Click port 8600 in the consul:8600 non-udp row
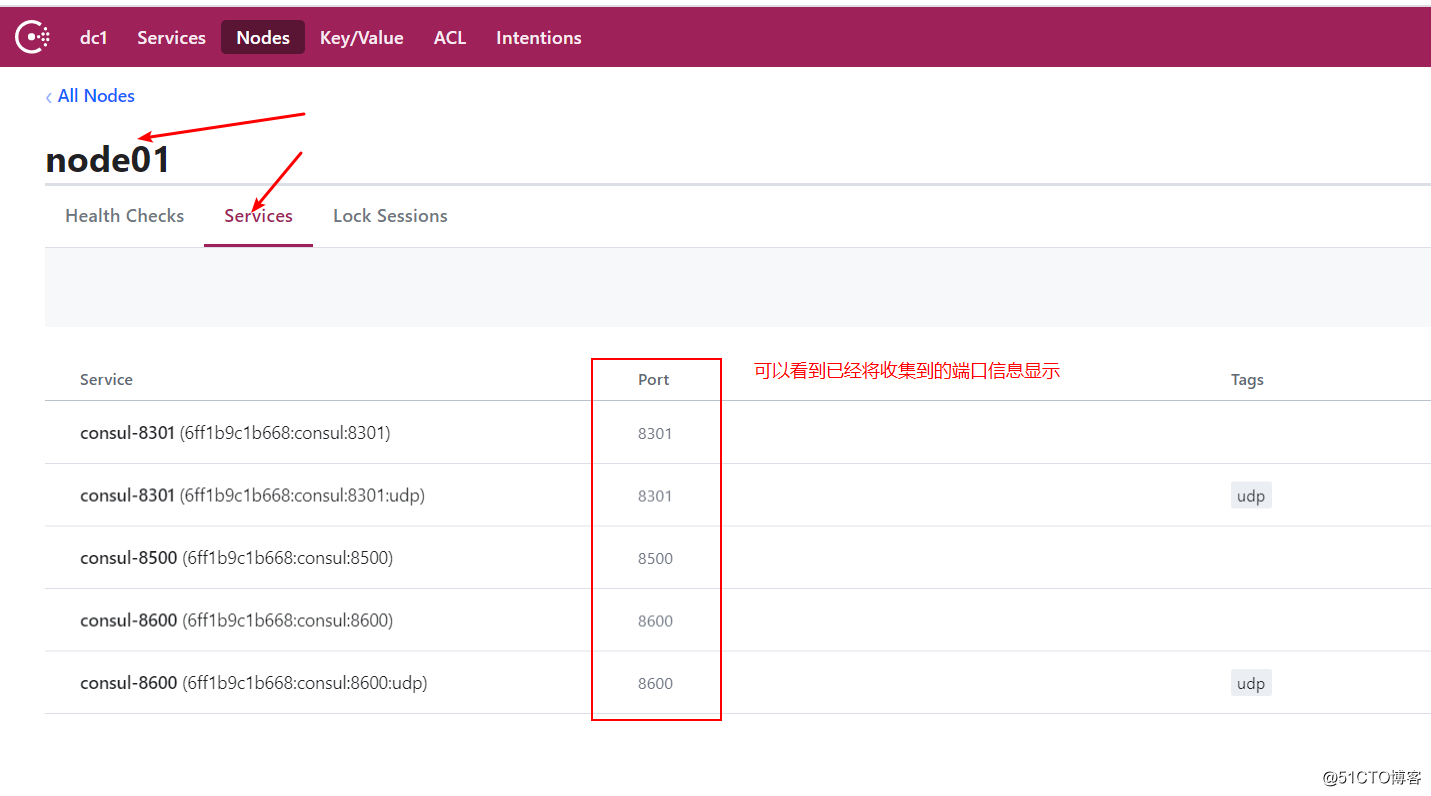This screenshot has height=796, width=1431. [655, 621]
